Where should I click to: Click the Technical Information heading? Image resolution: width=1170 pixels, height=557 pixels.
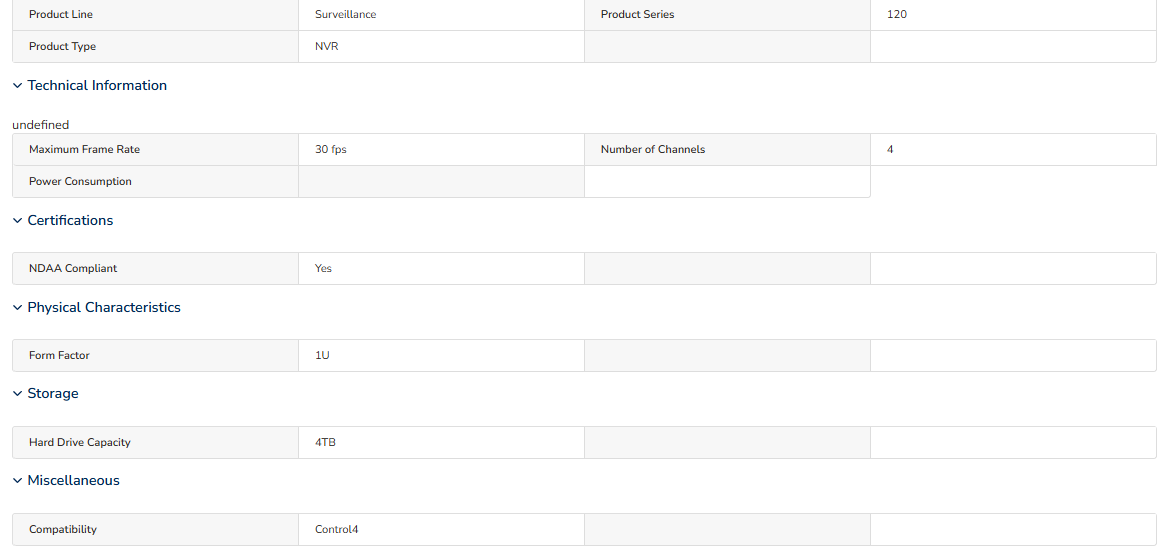(97, 86)
